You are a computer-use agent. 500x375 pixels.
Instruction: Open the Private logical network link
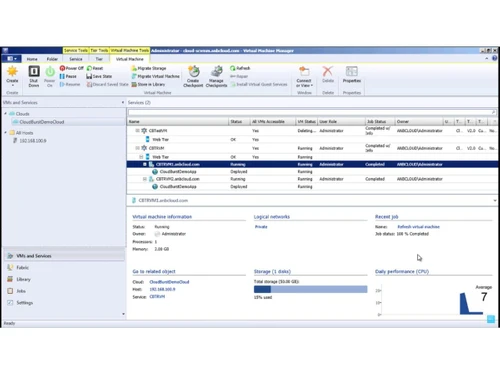(261, 227)
